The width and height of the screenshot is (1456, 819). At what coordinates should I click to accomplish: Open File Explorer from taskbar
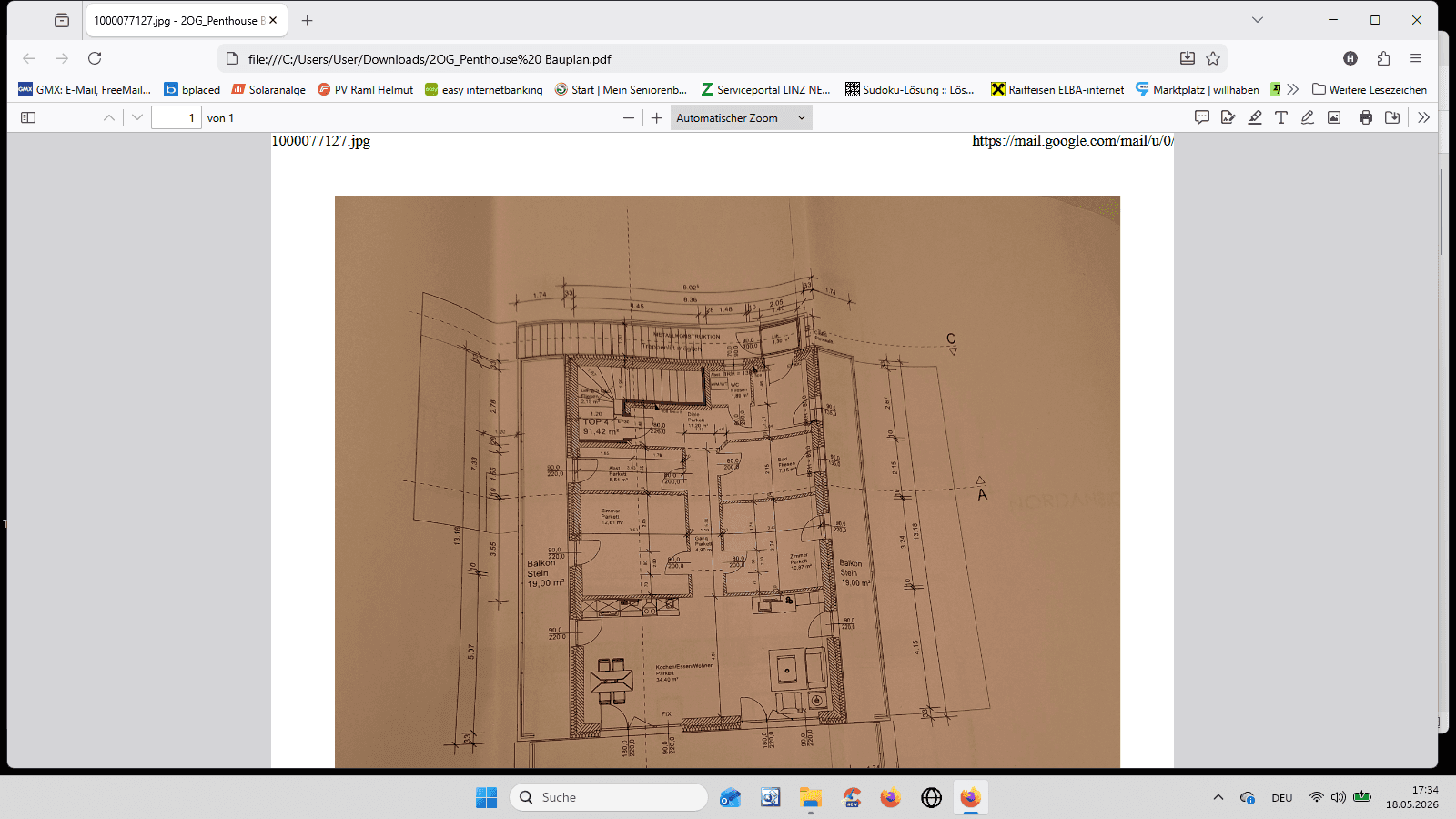[x=811, y=797]
